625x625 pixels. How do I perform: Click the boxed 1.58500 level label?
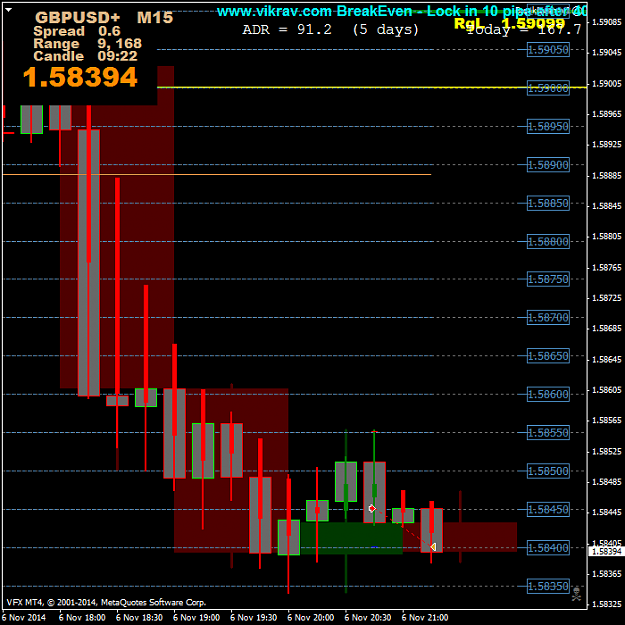(x=548, y=471)
